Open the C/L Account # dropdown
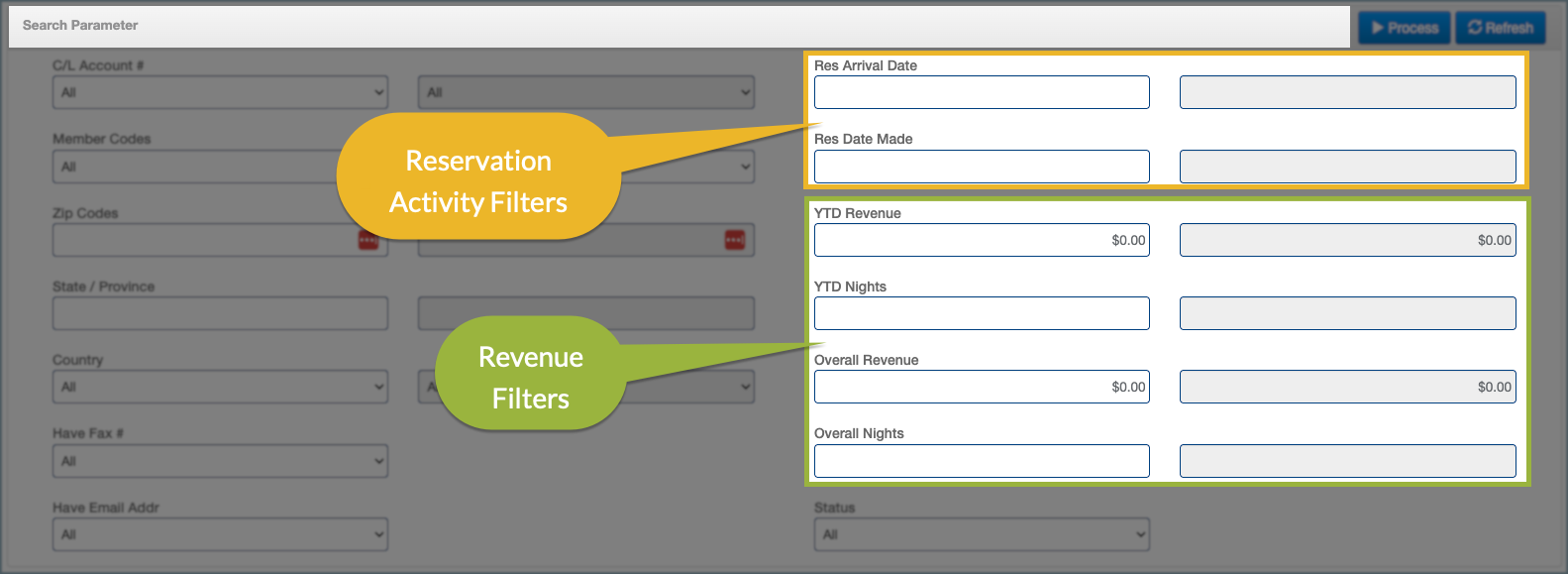The height and width of the screenshot is (574, 1568). [x=220, y=92]
